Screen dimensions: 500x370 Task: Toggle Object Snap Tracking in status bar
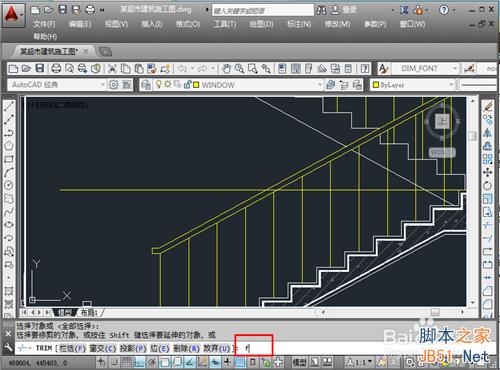click(x=190, y=362)
